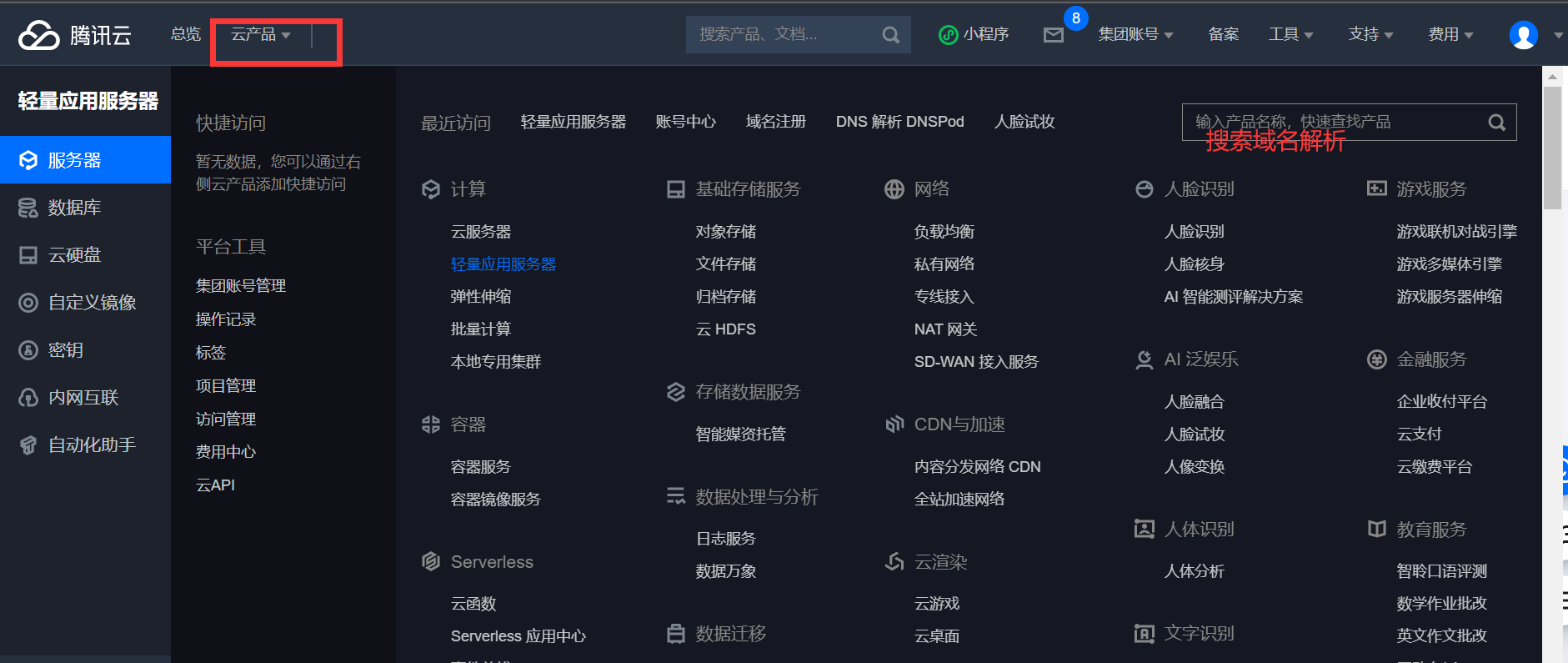This screenshot has height=663, width=1568.
Task: Expand the 费用 dropdown menu
Action: click(1451, 34)
